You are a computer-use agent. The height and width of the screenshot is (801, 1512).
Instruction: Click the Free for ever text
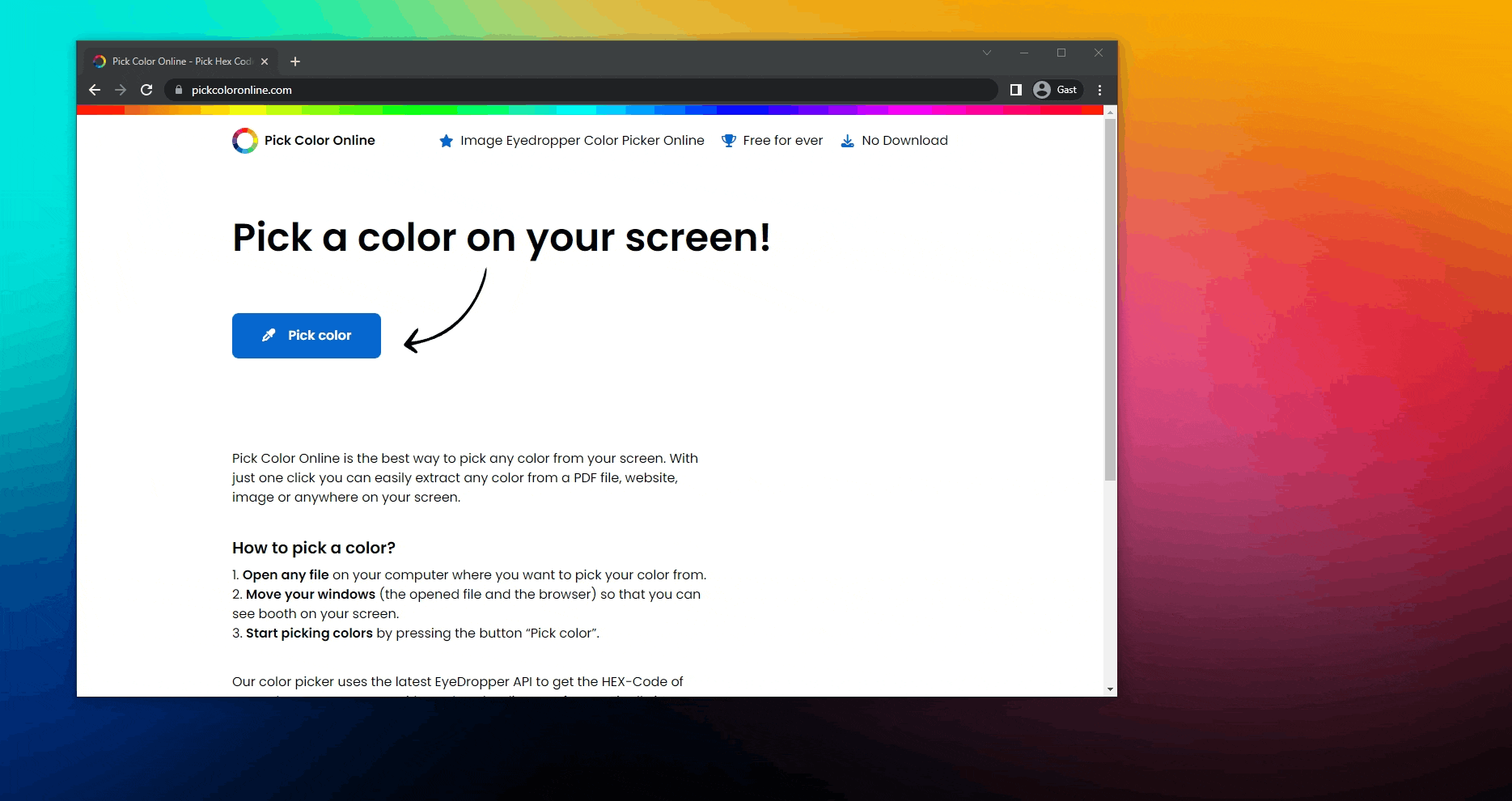(x=783, y=141)
